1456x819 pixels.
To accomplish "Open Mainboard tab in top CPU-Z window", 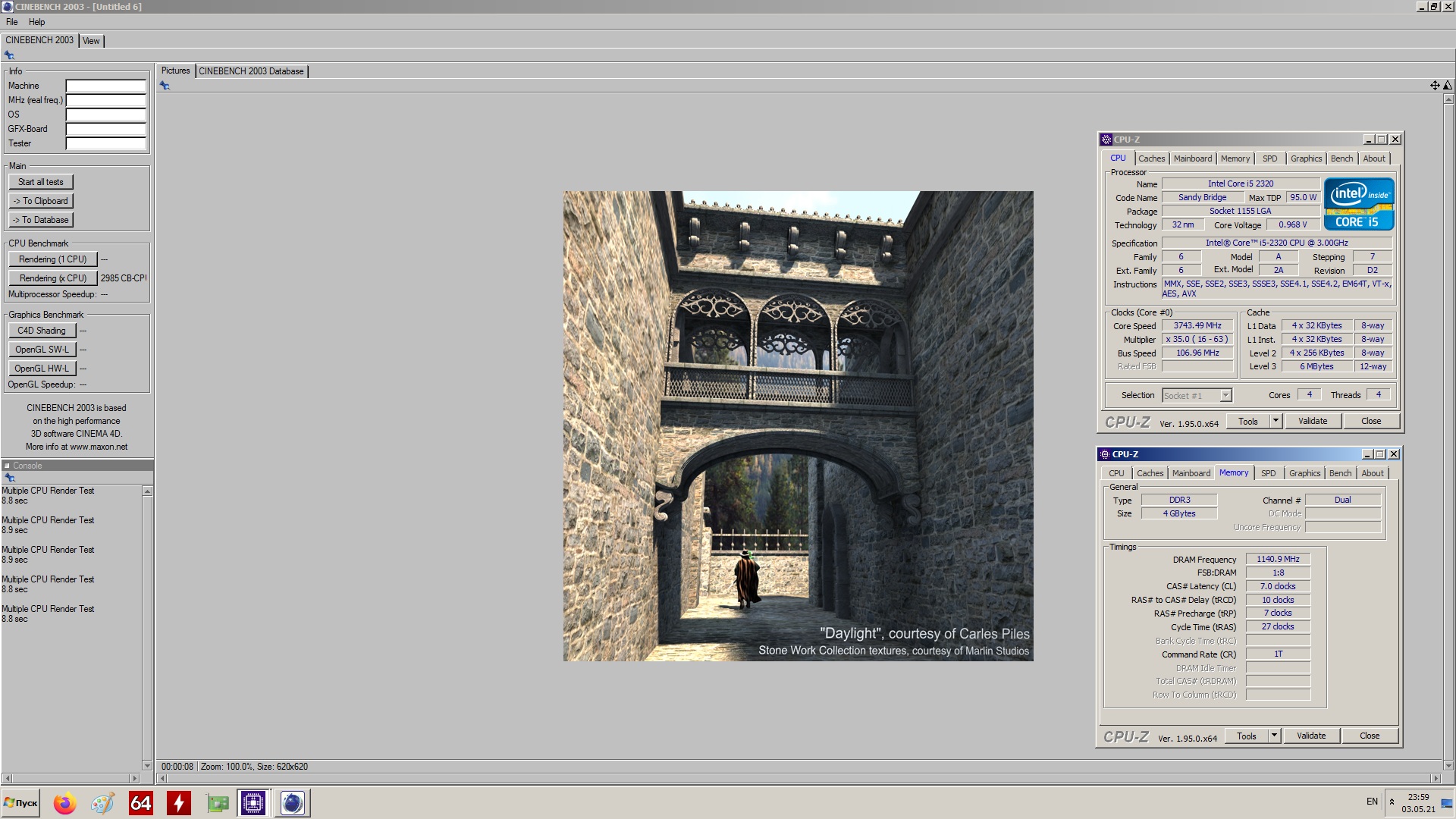I will click(x=1193, y=158).
